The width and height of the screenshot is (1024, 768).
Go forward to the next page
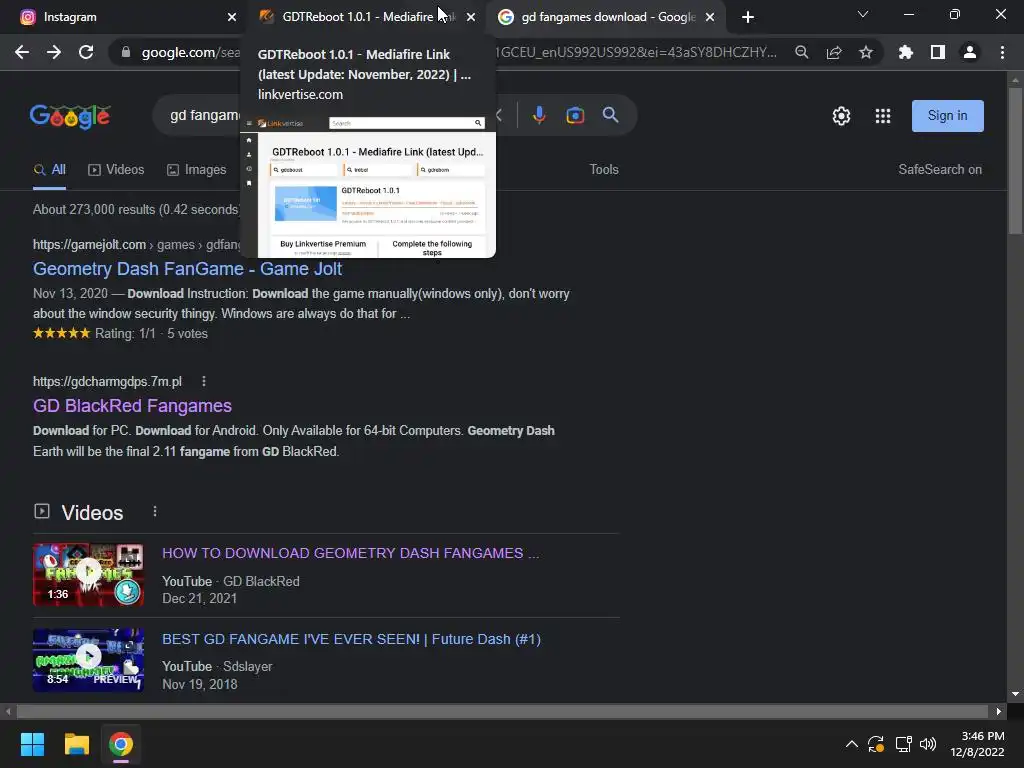tap(54, 52)
